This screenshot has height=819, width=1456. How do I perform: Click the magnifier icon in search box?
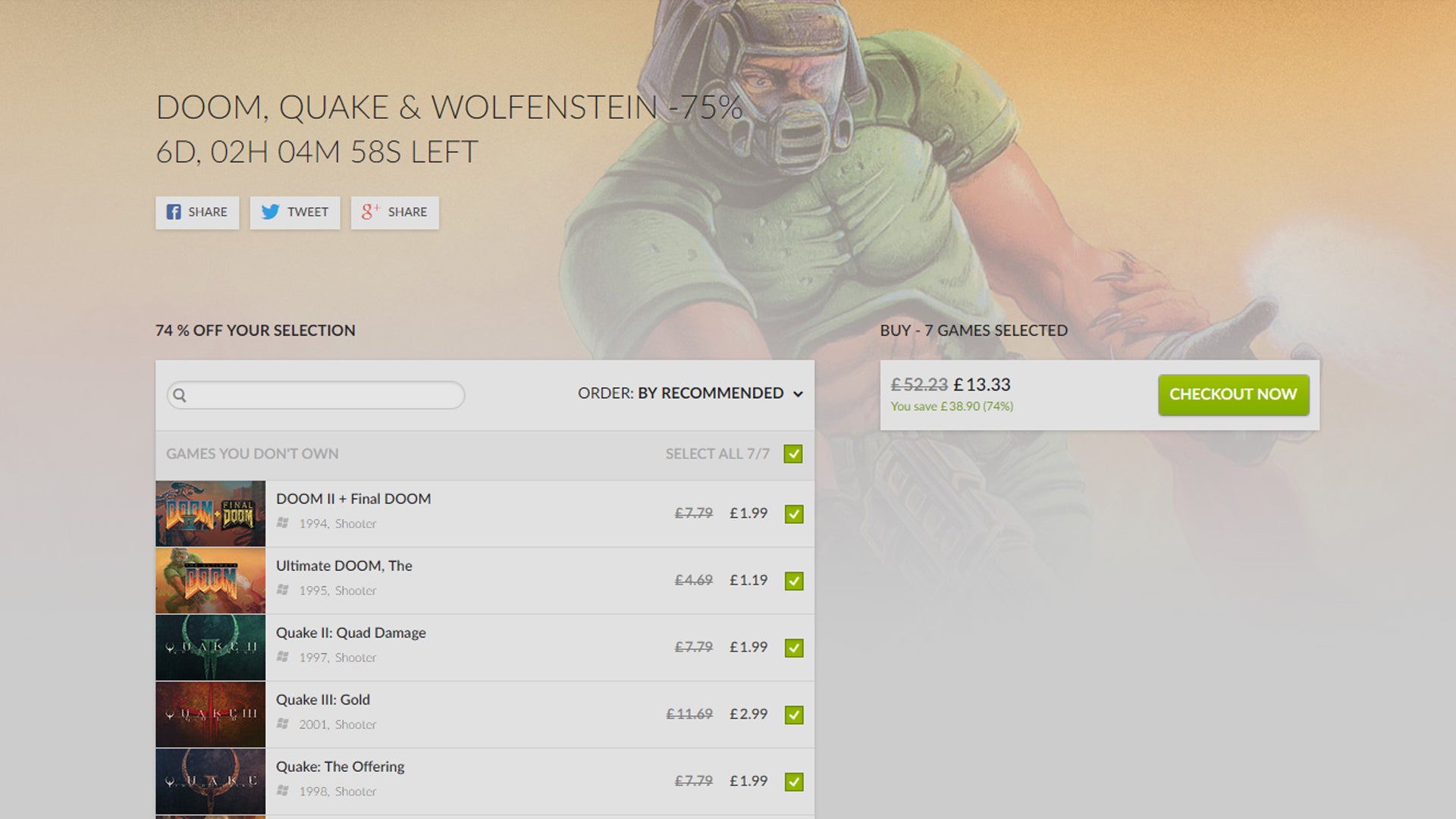[x=180, y=395]
